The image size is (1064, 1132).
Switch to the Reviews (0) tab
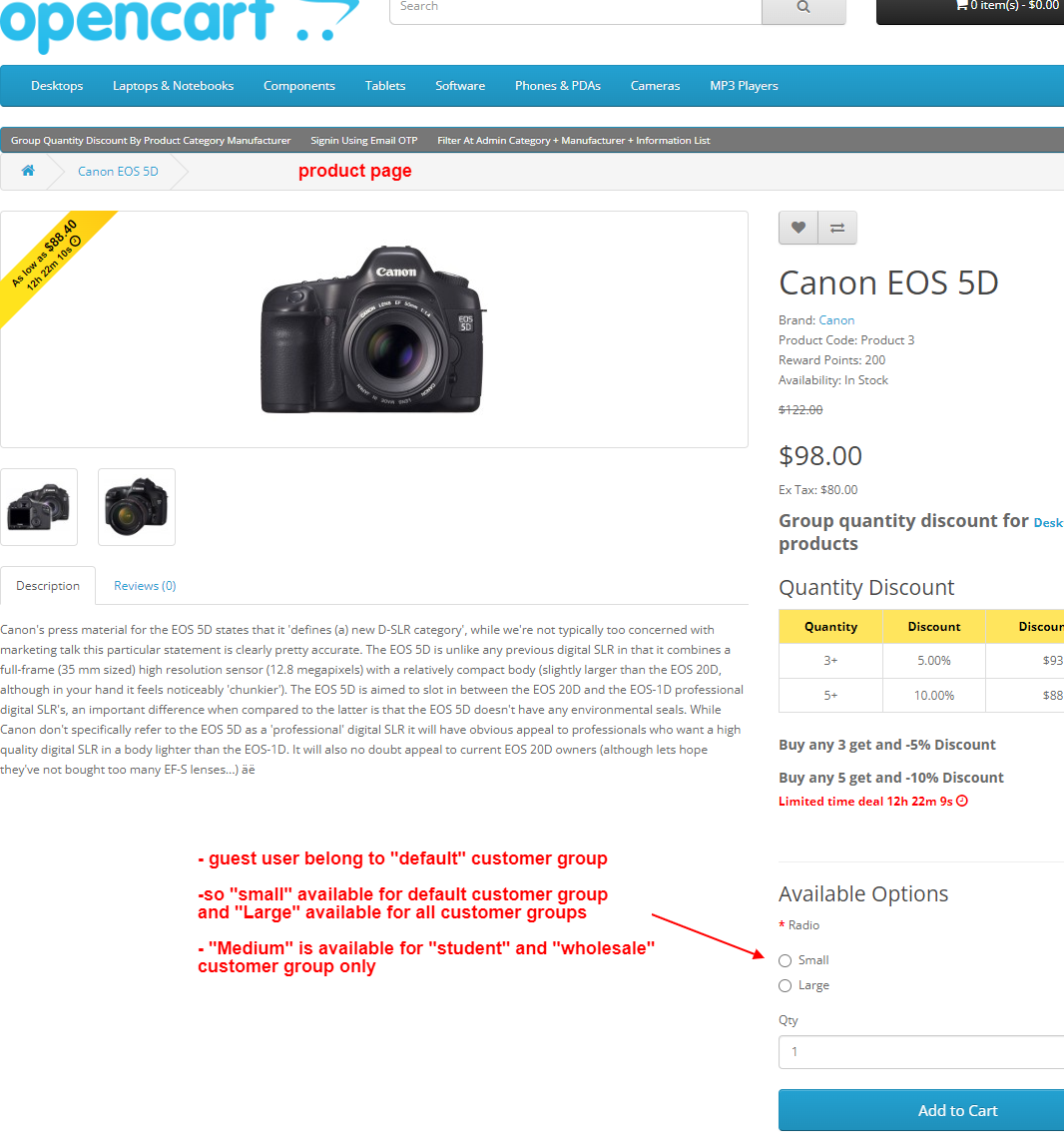tap(145, 586)
